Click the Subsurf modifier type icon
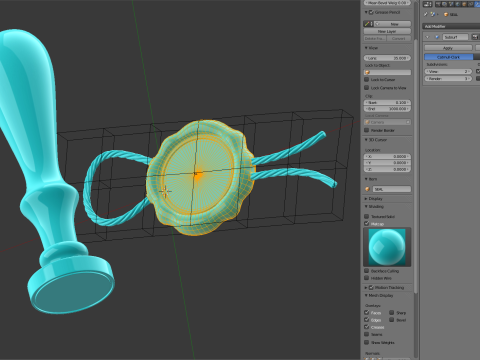The width and height of the screenshot is (480, 360). (437, 37)
